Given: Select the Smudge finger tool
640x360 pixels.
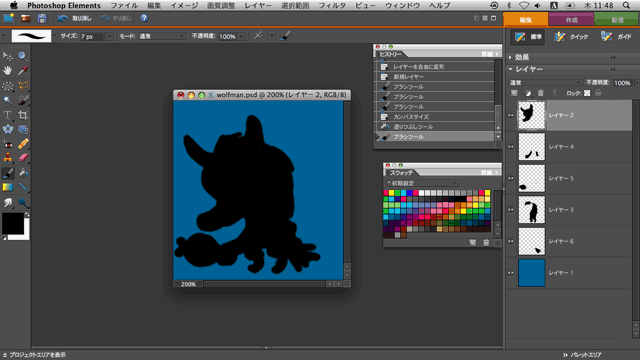Looking at the screenshot, I should [x=7, y=202].
